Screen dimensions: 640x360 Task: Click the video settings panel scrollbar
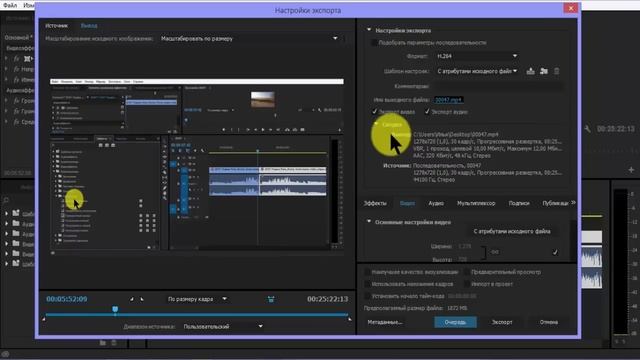point(574,241)
